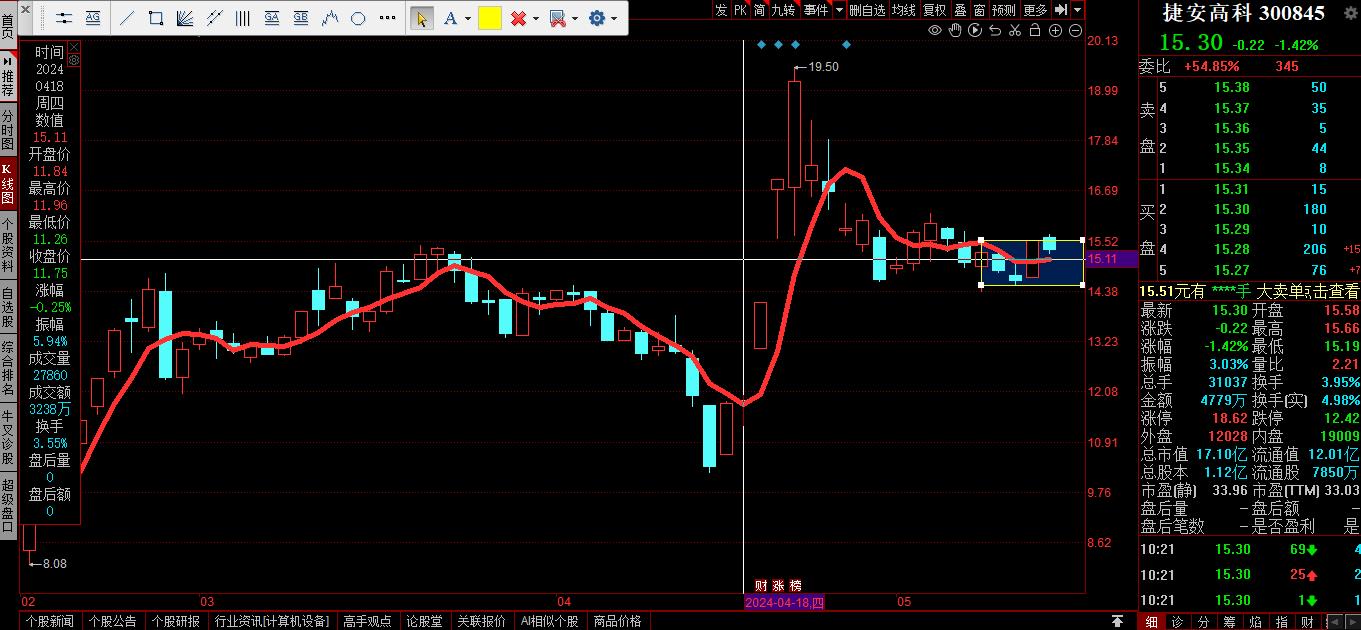The image size is (1361, 630).
Task: Click the play replay circle icon
Action: pos(975,31)
